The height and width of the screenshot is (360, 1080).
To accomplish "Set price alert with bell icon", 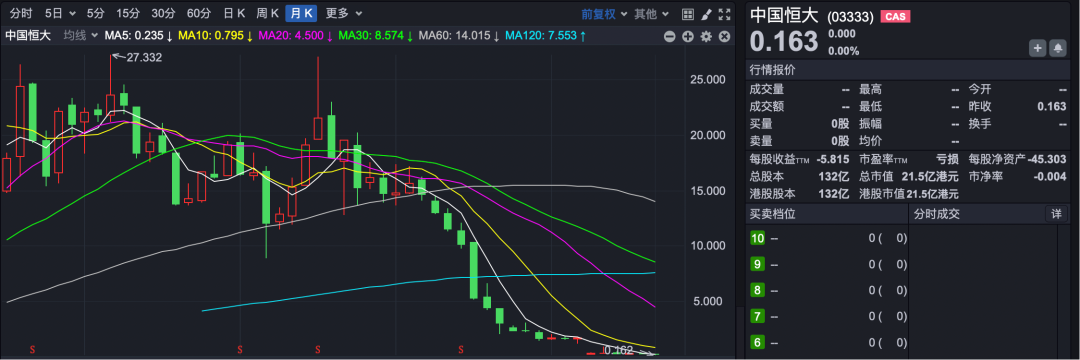I will [x=1057, y=47].
